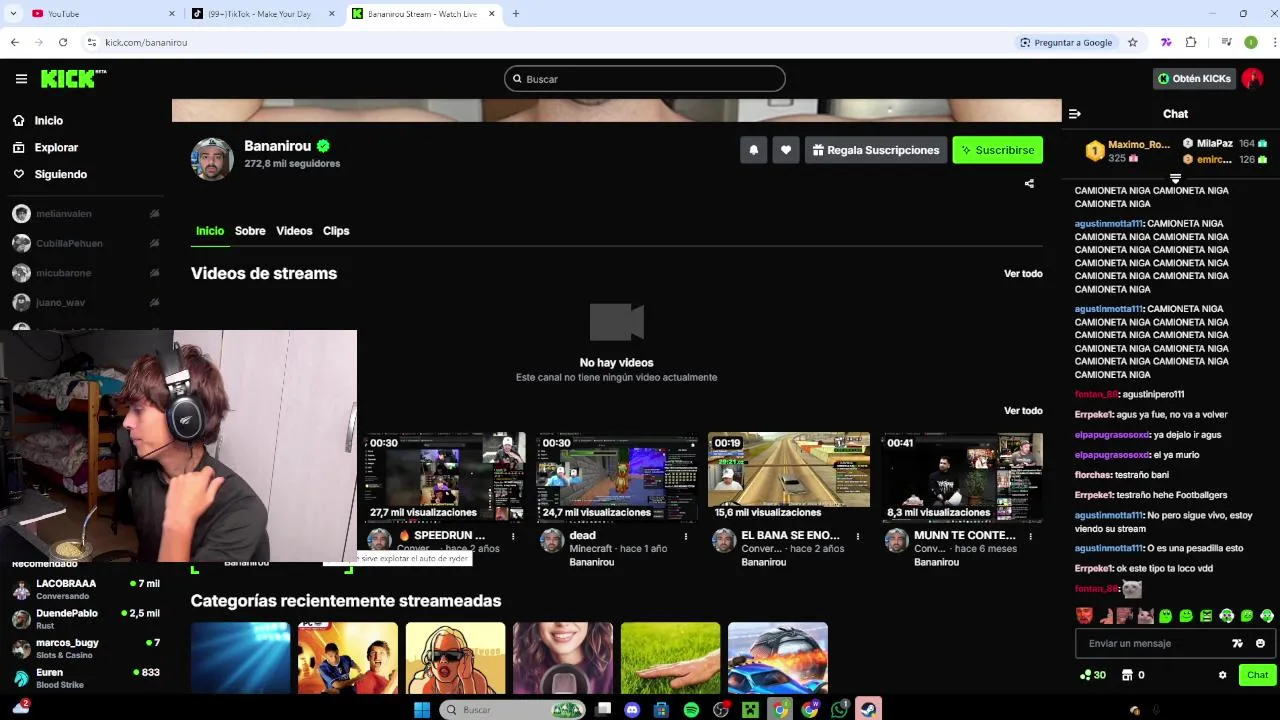Open the Chrome extensions puzzle icon
Screen dimensions: 1280x720
(1191, 42)
